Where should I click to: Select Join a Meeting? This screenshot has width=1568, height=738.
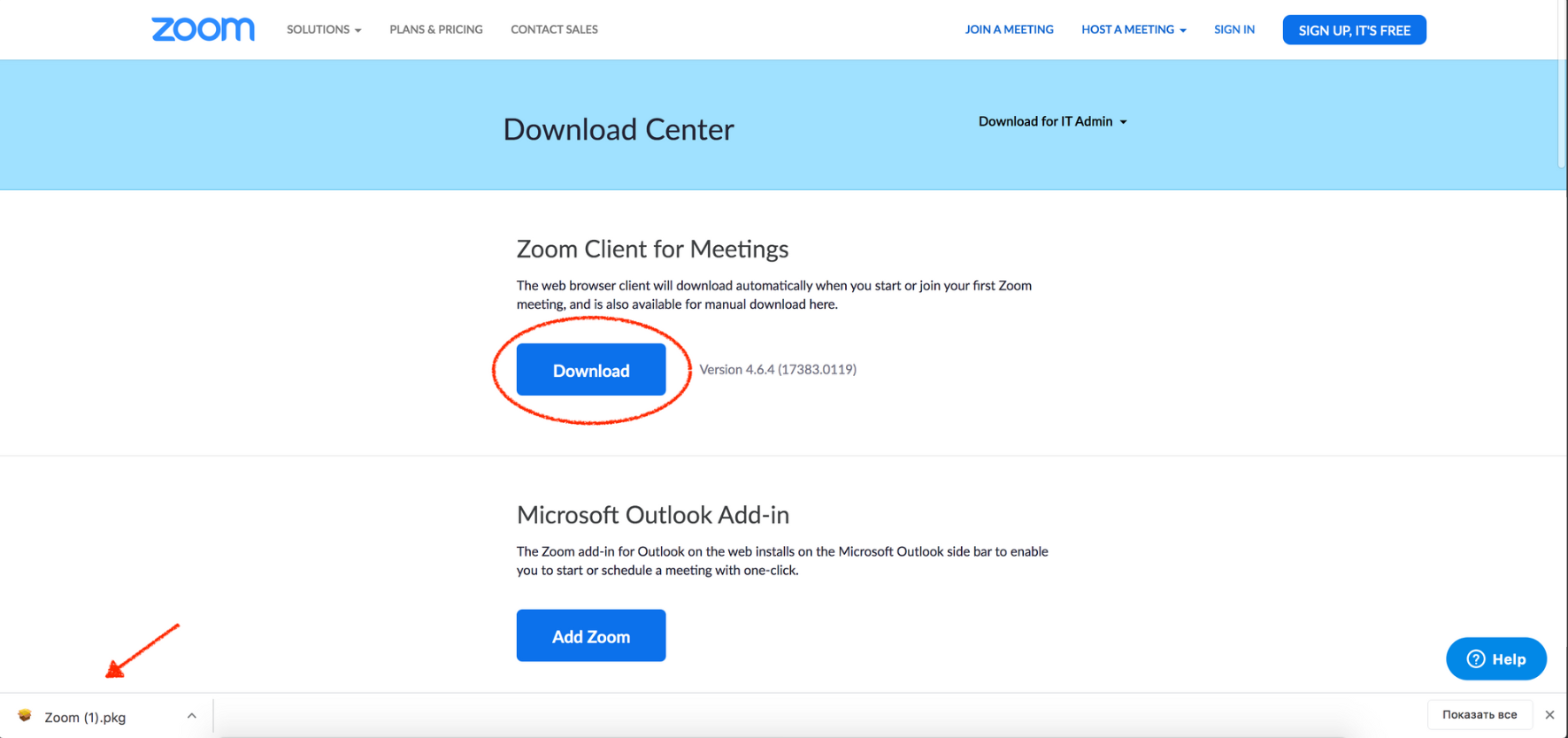coord(1009,29)
